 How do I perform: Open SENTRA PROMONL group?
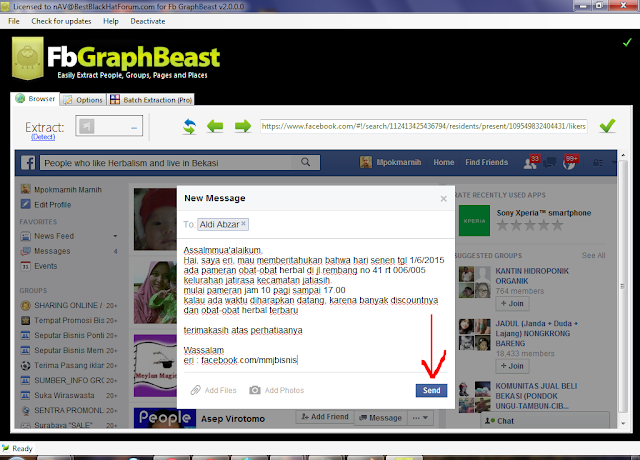tap(69, 410)
